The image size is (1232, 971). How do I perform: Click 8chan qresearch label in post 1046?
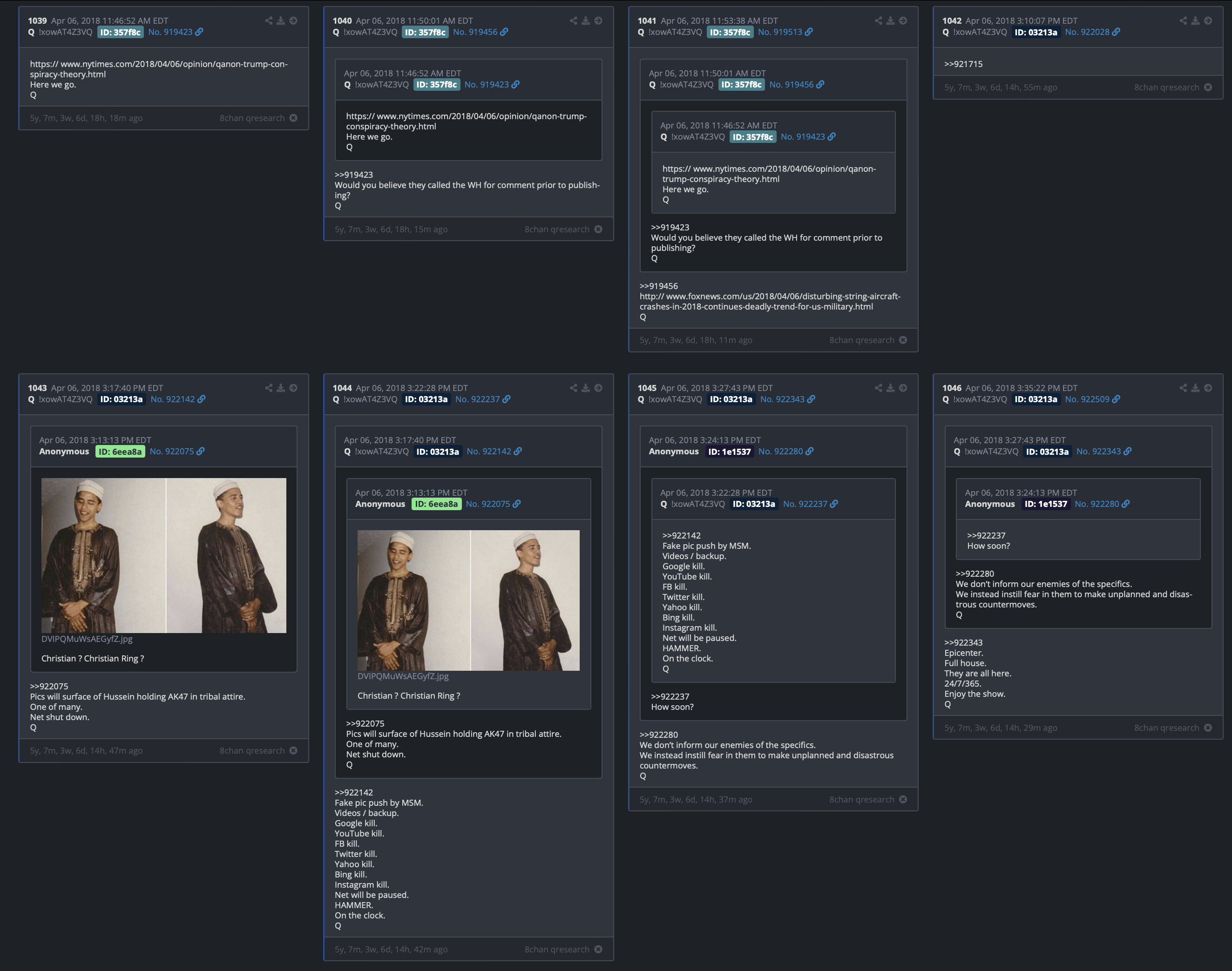[x=1167, y=728]
